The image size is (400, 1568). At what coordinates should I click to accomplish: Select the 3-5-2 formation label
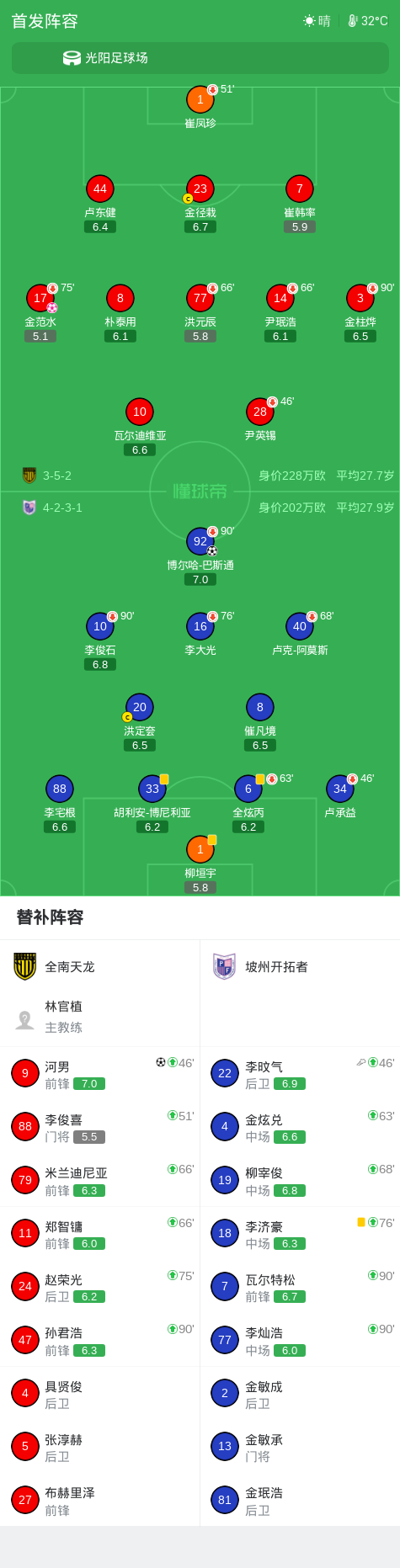57,476
